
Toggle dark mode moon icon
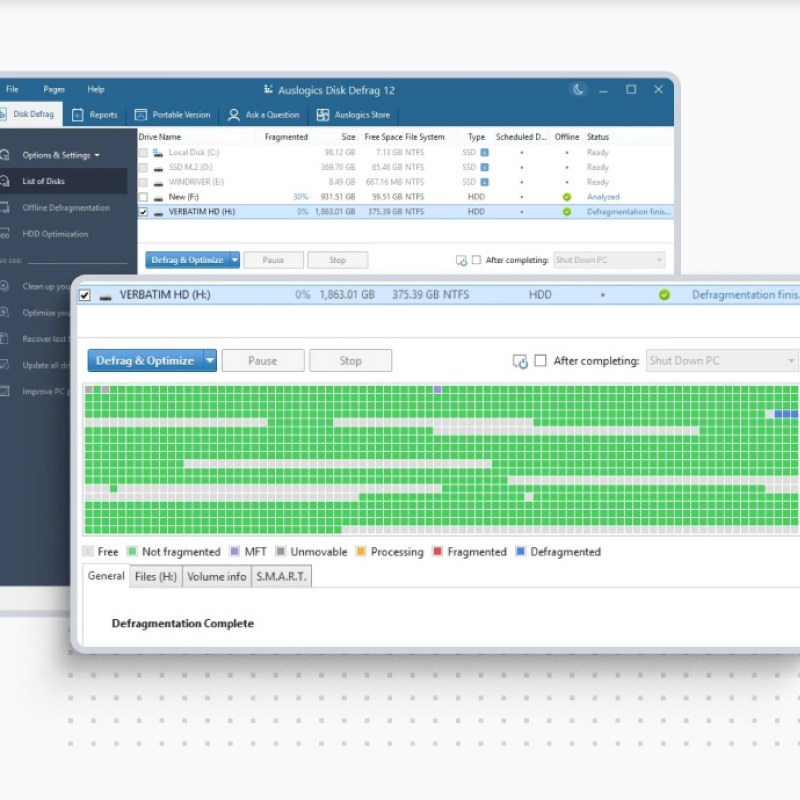(578, 90)
